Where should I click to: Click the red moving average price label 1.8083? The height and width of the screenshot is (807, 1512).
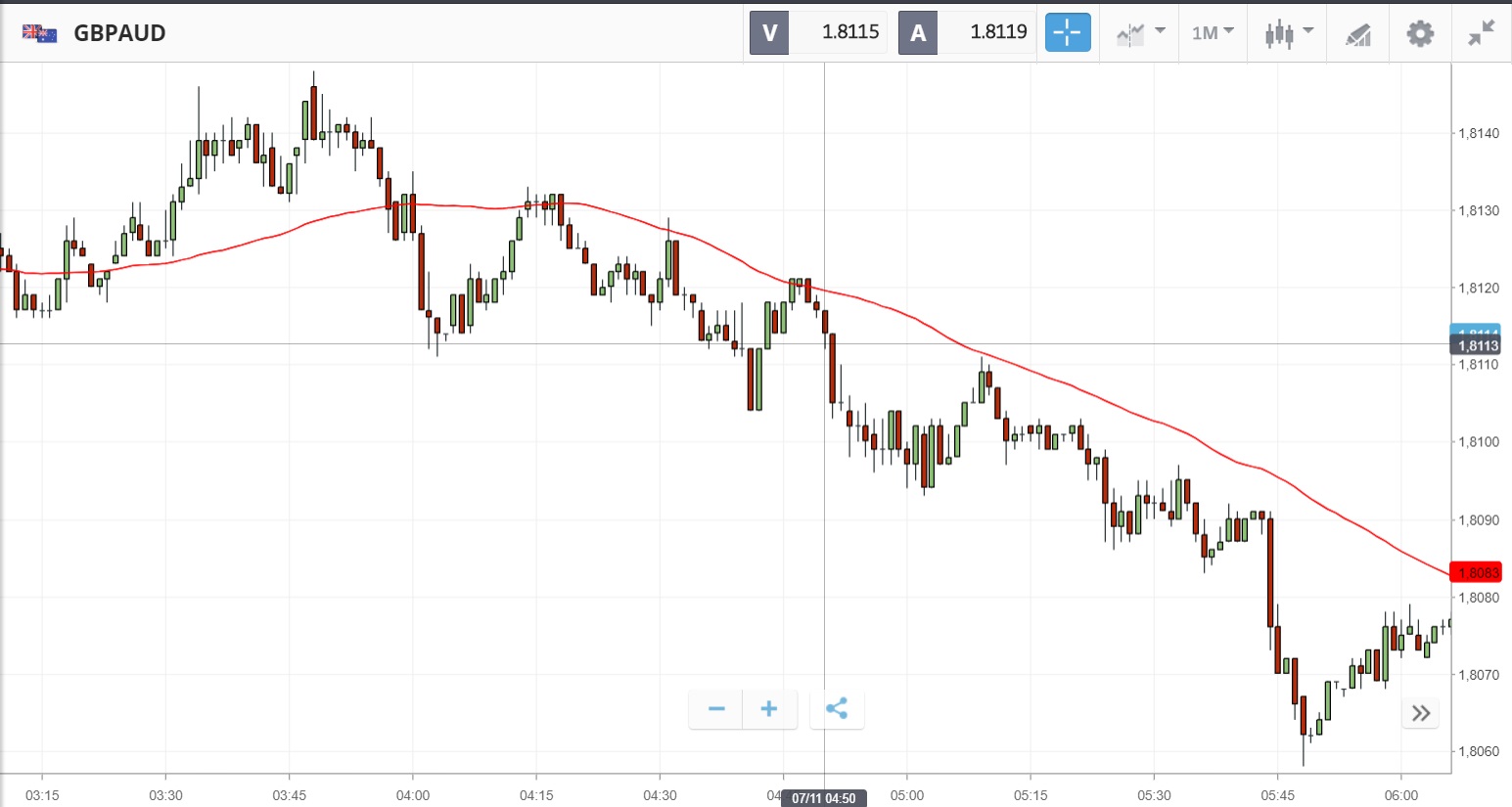click(1478, 573)
